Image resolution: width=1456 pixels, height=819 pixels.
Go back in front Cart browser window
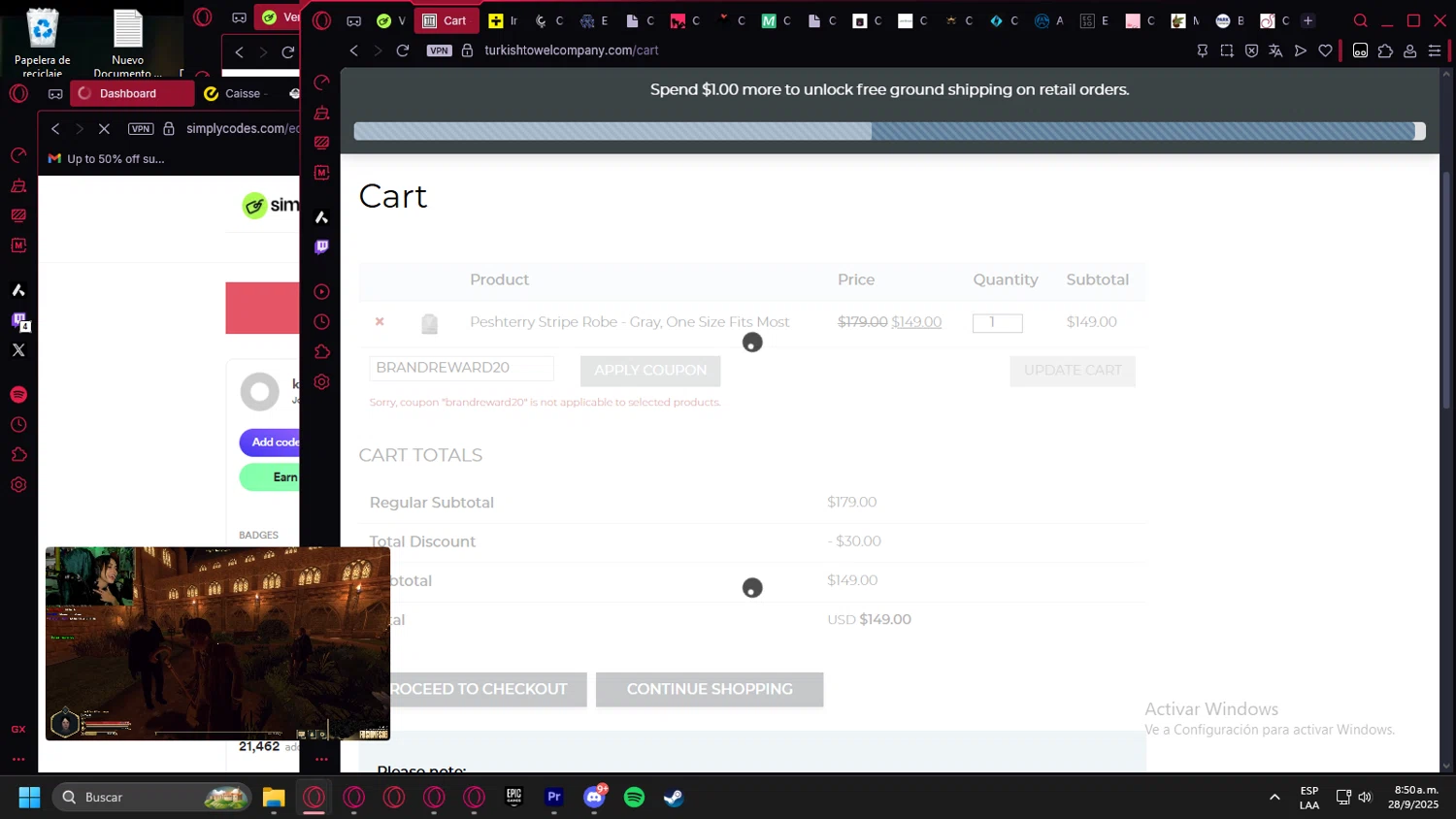tap(354, 50)
